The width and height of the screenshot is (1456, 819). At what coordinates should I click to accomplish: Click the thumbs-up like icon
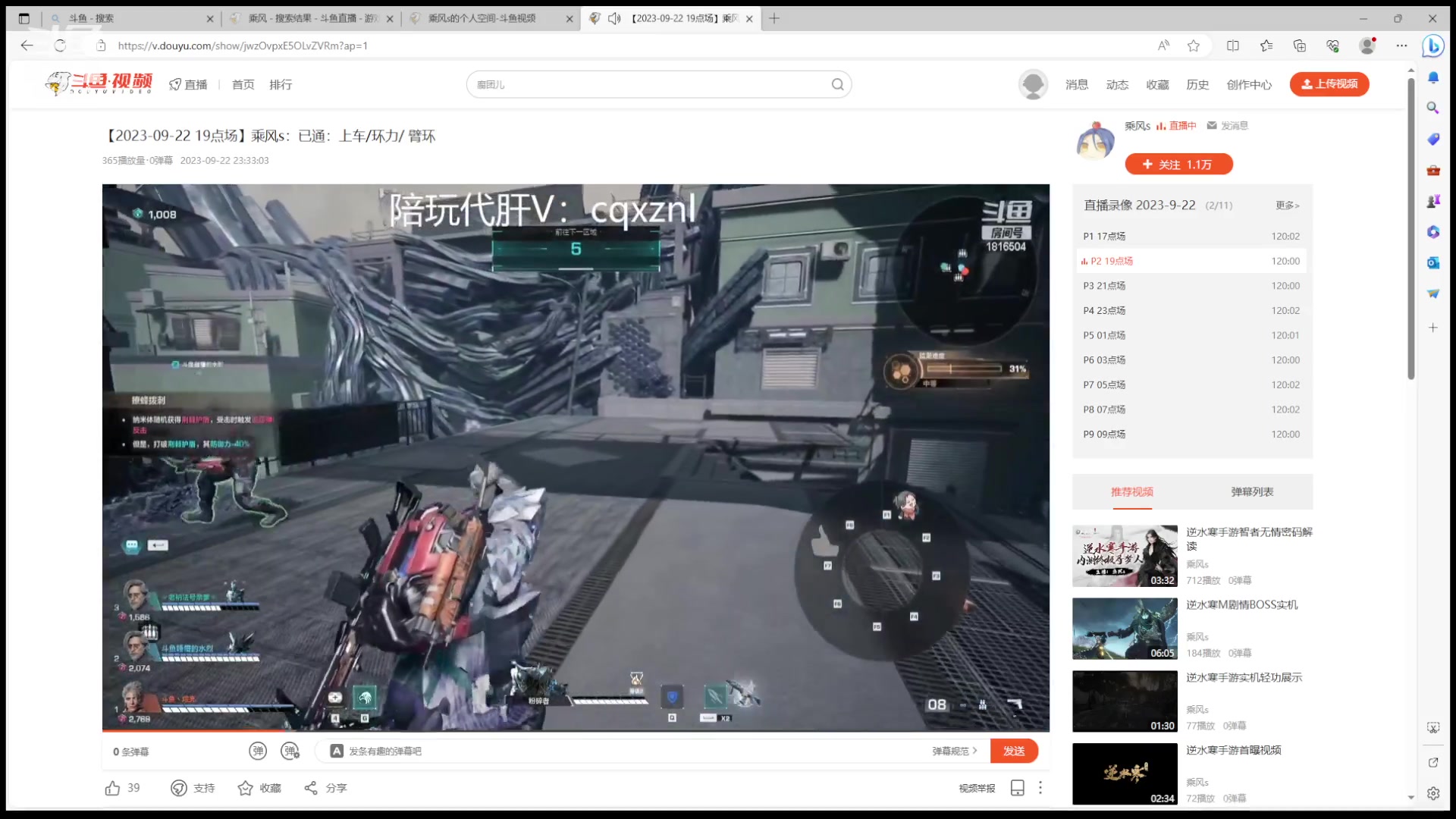coord(112,788)
